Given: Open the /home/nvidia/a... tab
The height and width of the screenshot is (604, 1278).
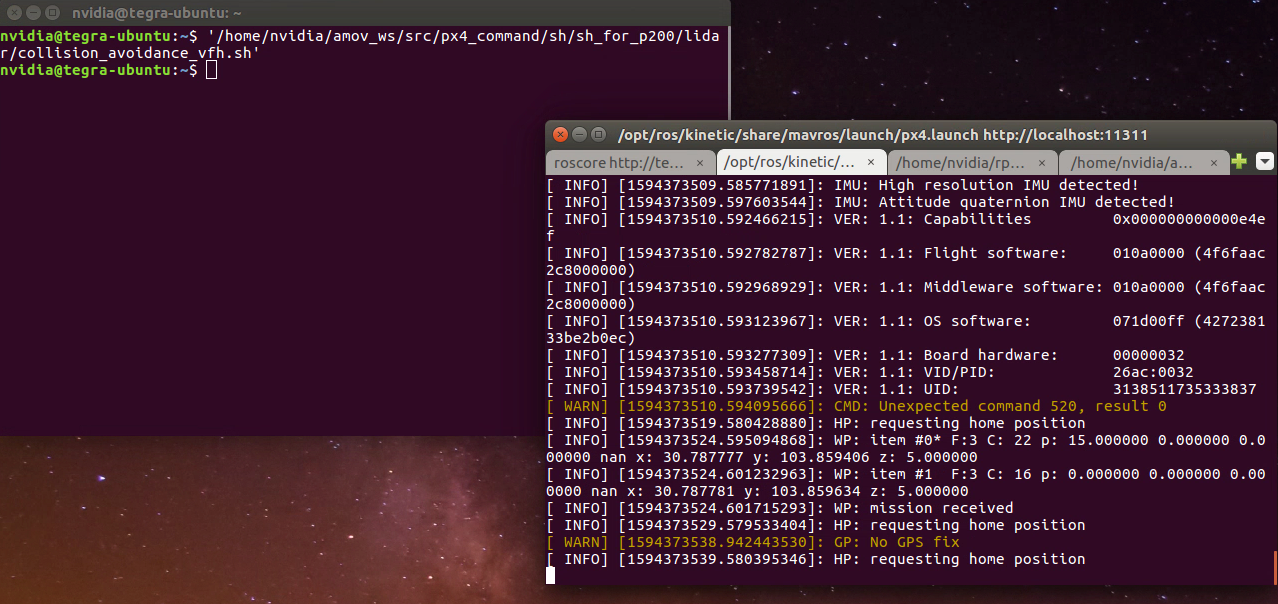Looking at the screenshot, I should click(x=1132, y=162).
